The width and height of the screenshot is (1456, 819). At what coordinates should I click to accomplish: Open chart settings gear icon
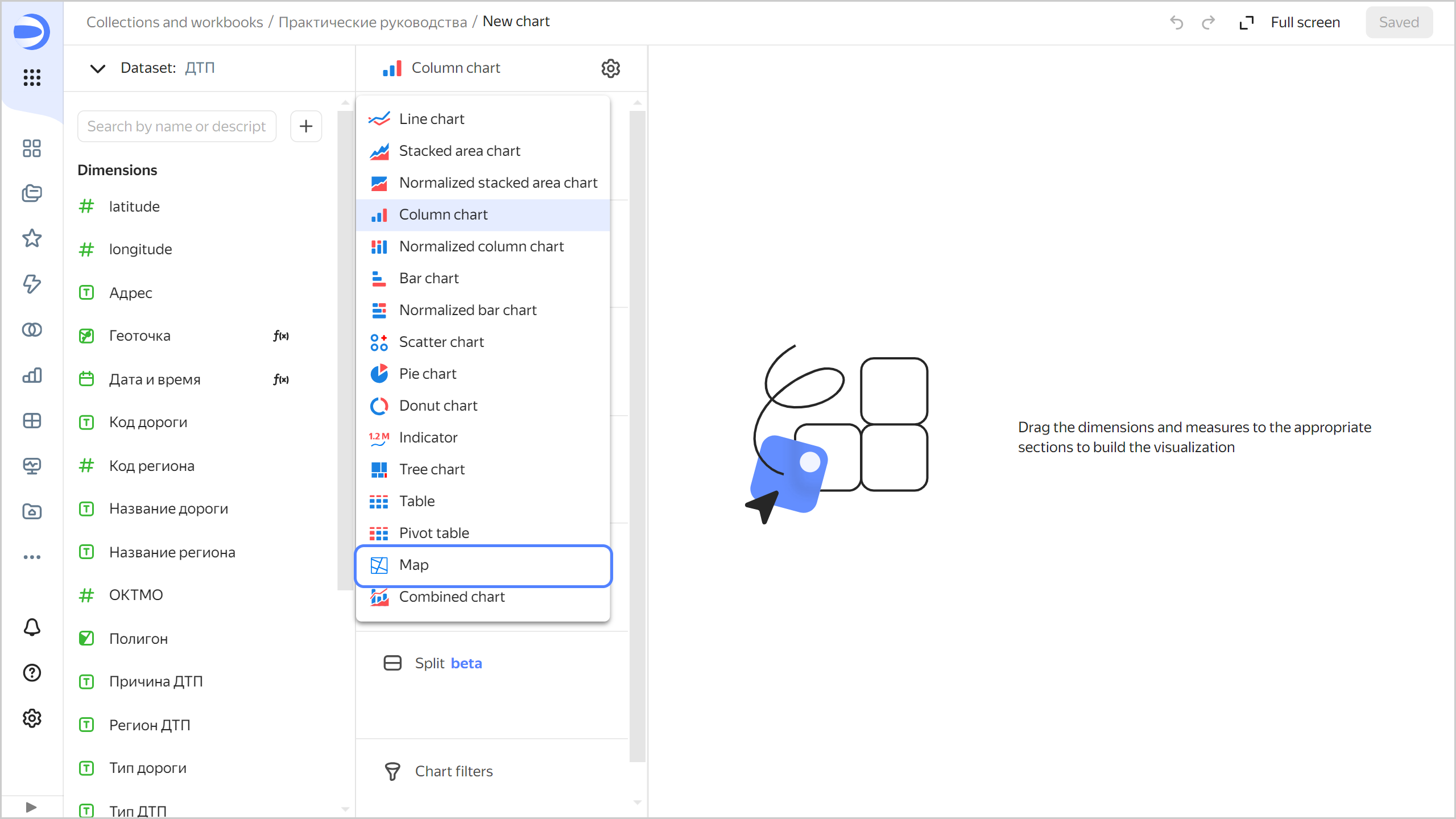(610, 68)
